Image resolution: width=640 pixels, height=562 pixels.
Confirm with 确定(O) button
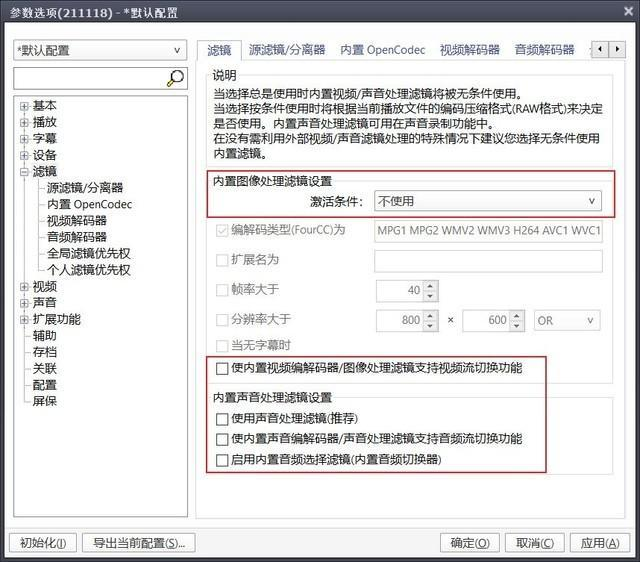[470, 543]
